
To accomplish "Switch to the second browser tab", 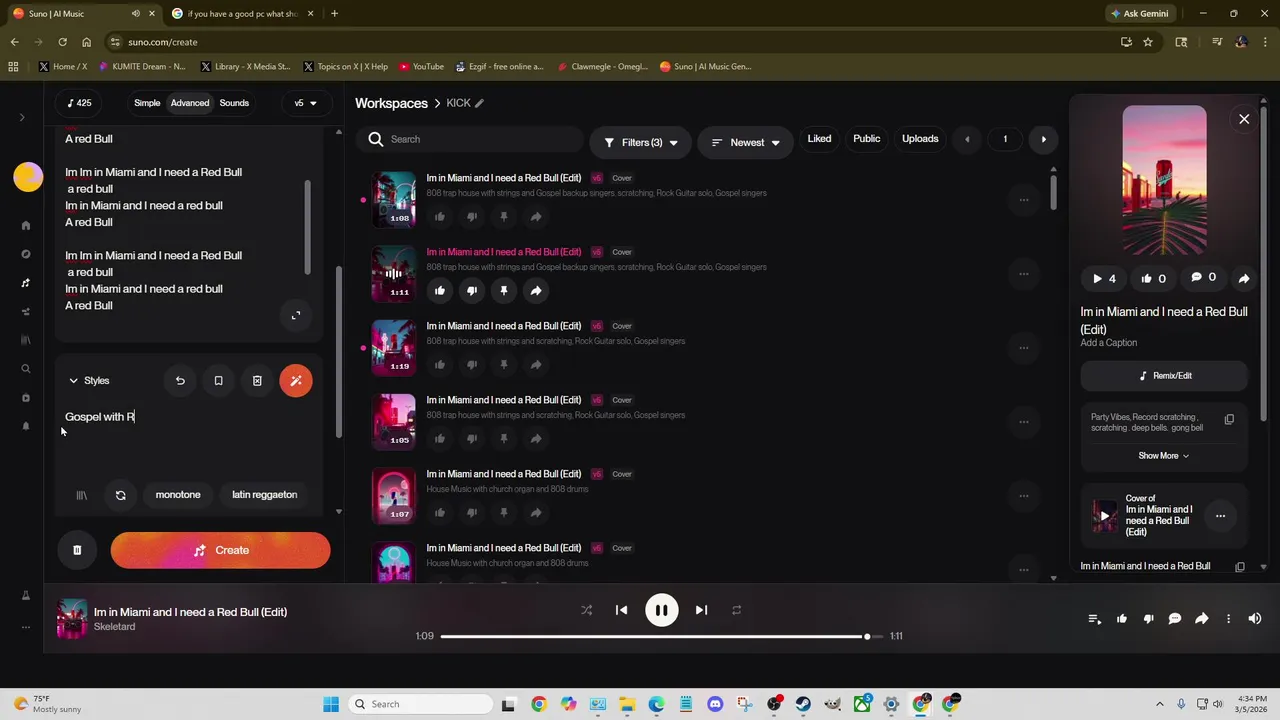I will [240, 14].
